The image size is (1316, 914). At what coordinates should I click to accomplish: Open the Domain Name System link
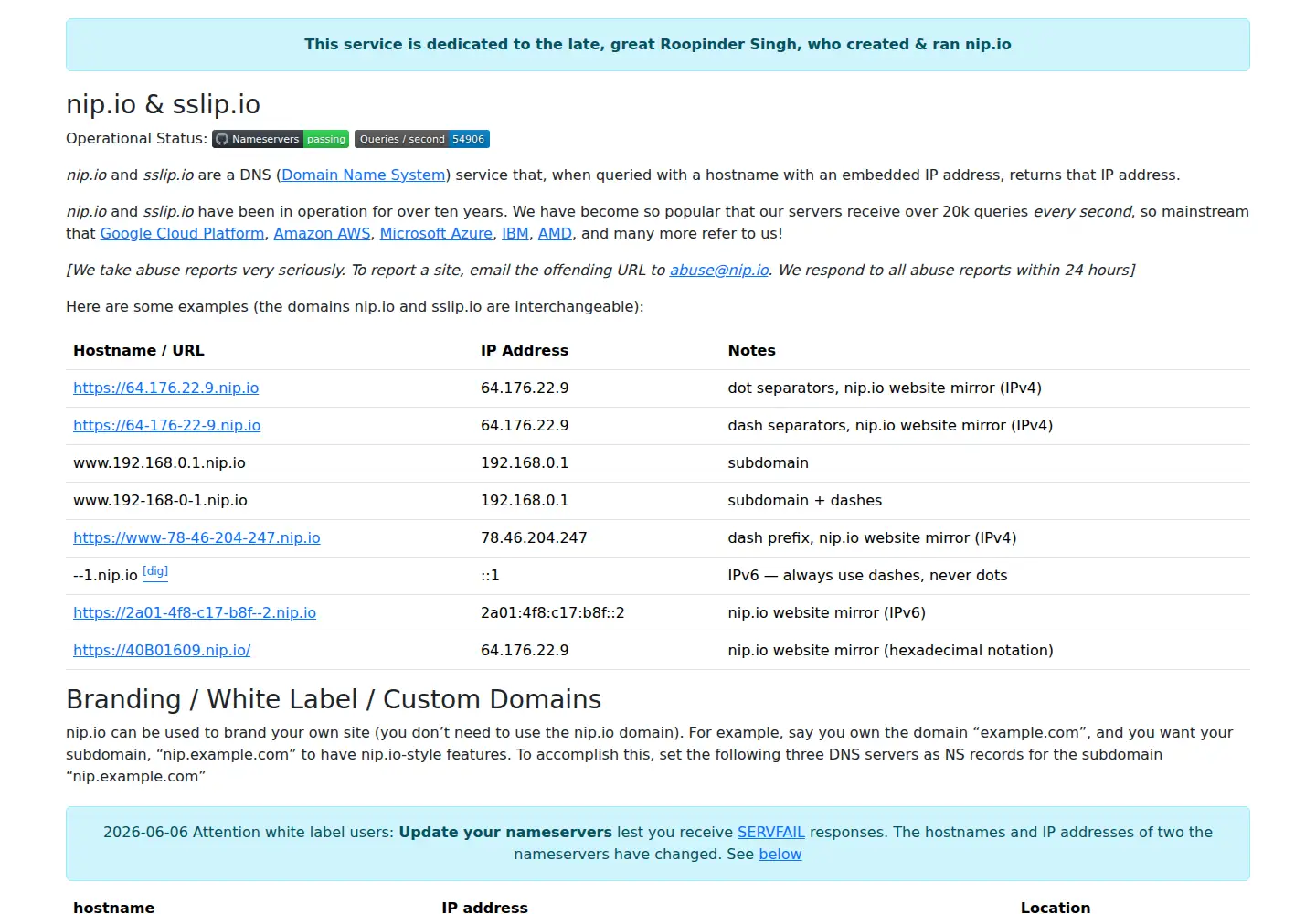(x=364, y=175)
